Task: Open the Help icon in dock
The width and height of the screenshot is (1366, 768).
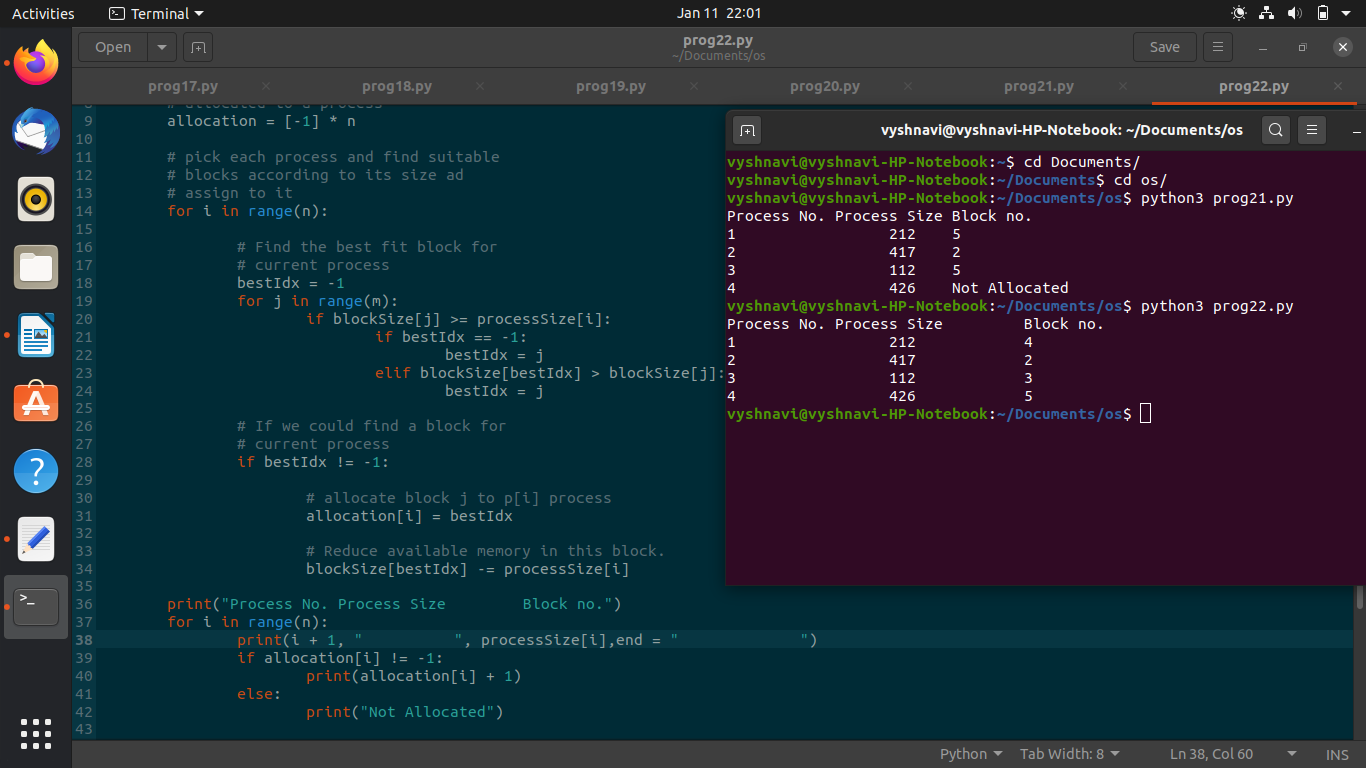Action: point(36,471)
